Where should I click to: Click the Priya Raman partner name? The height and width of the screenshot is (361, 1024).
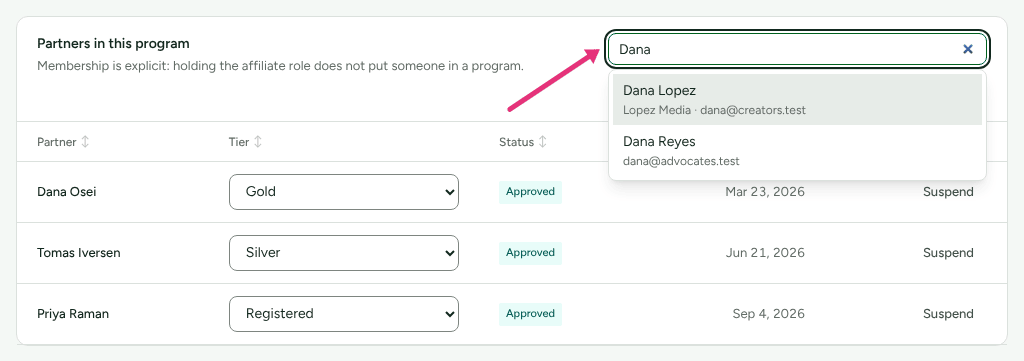pyautogui.click(x=72, y=314)
